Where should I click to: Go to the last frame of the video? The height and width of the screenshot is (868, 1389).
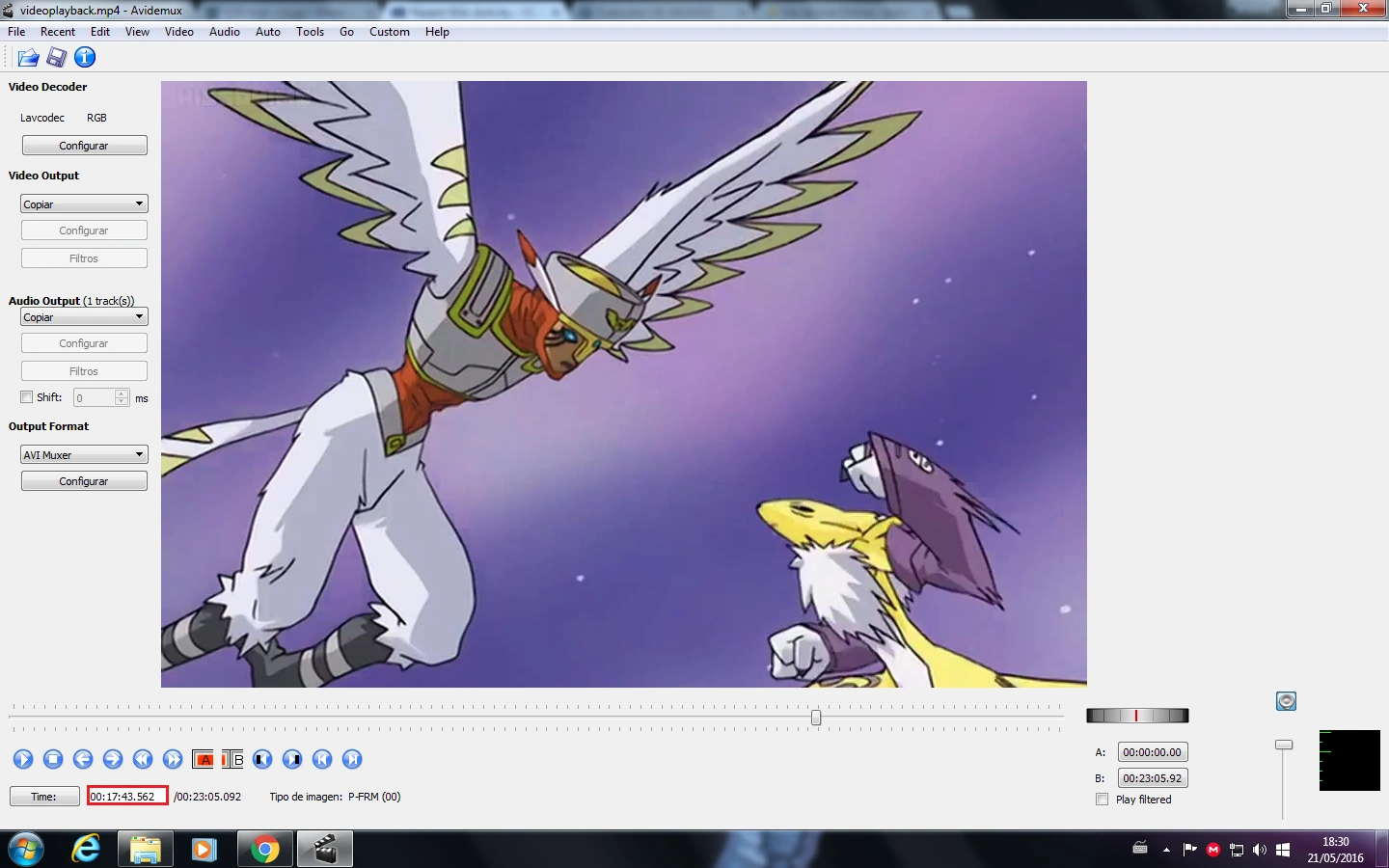[352, 759]
